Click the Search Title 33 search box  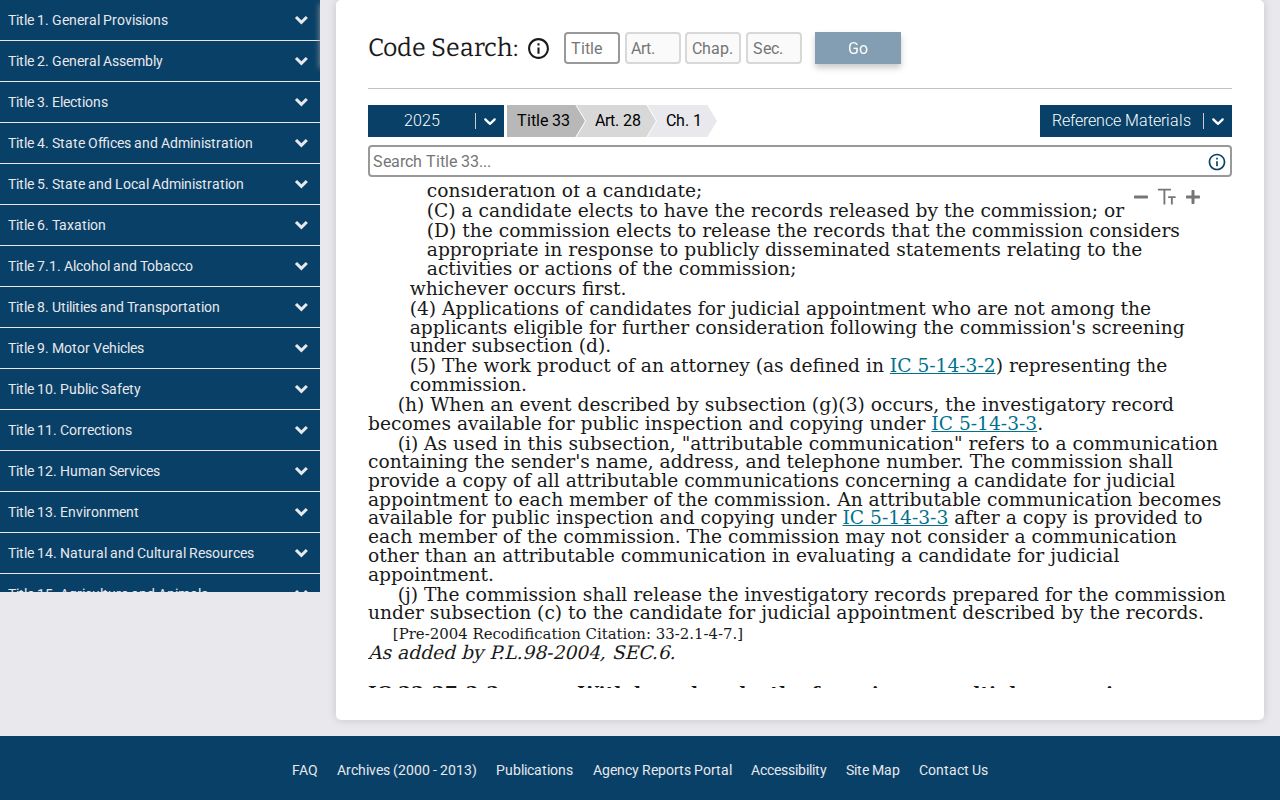click(800, 162)
